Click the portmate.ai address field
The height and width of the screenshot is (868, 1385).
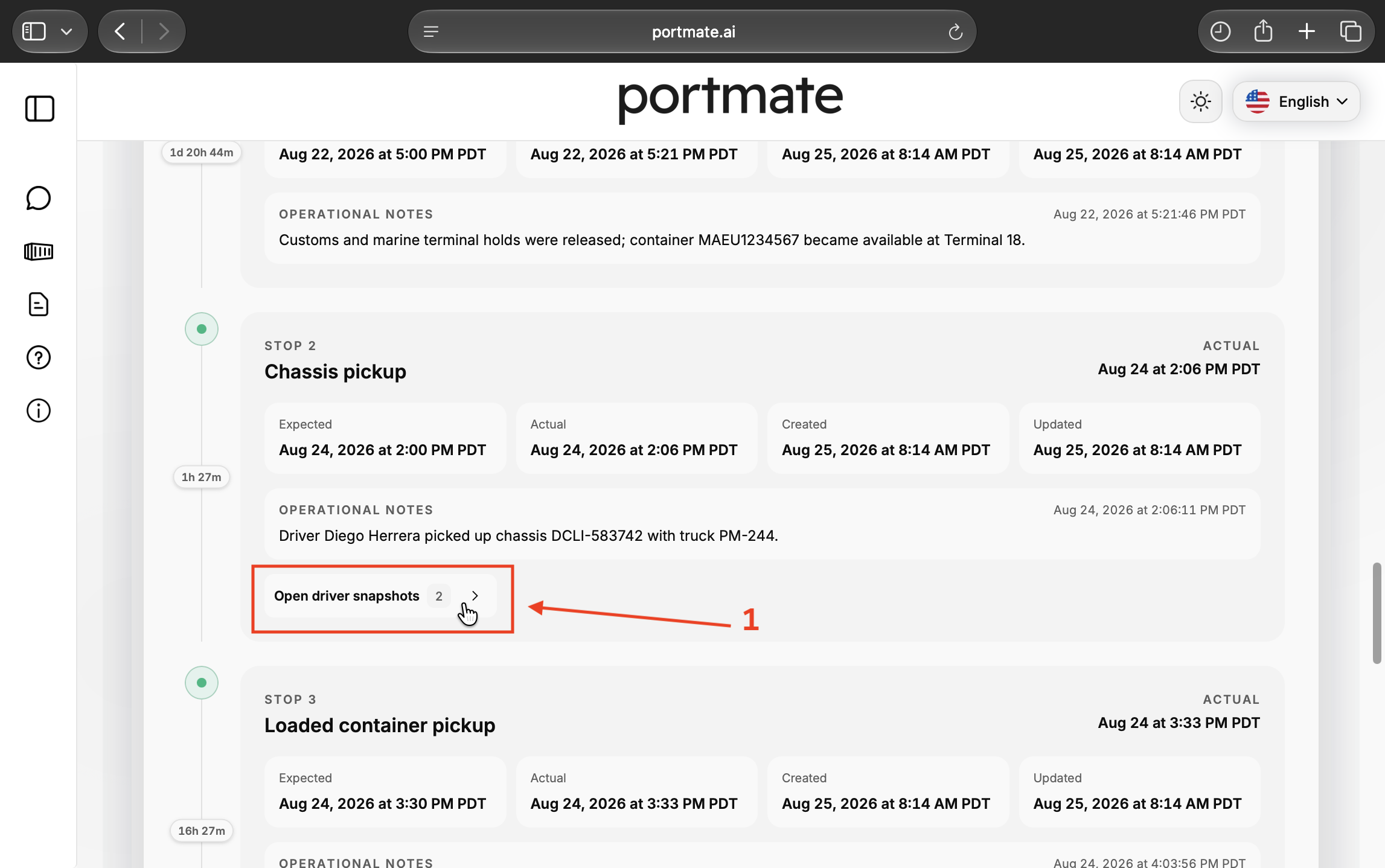[x=692, y=31]
